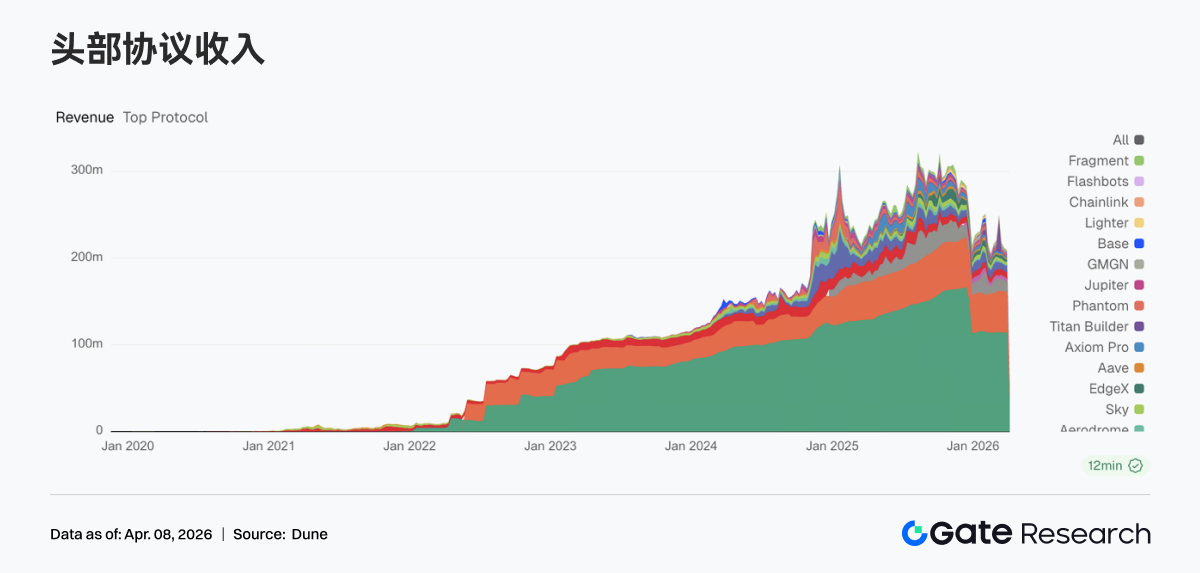The image size is (1200, 573).
Task: Click the Gate Research logo
Action: (1025, 533)
